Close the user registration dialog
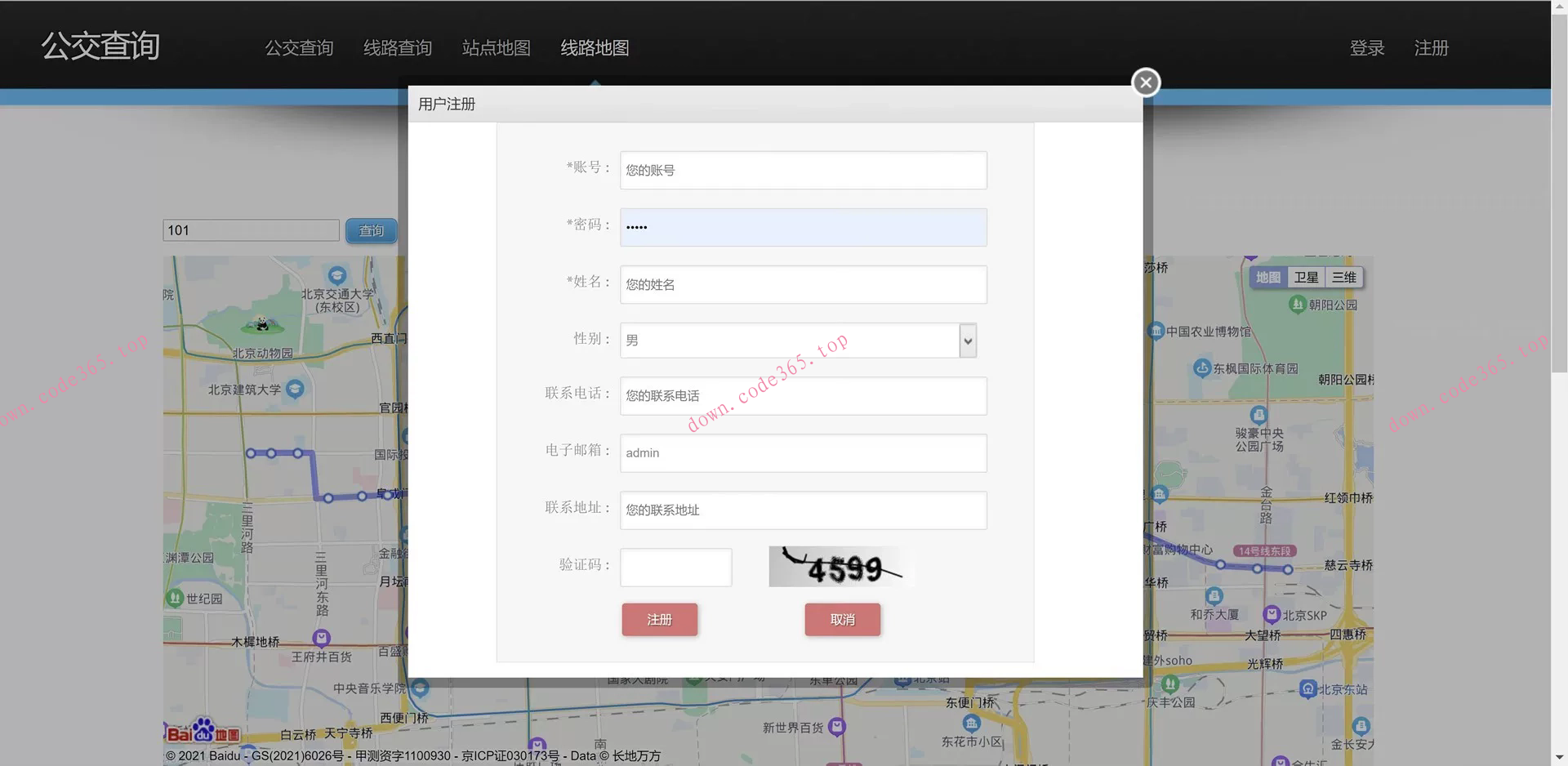 click(x=1146, y=82)
